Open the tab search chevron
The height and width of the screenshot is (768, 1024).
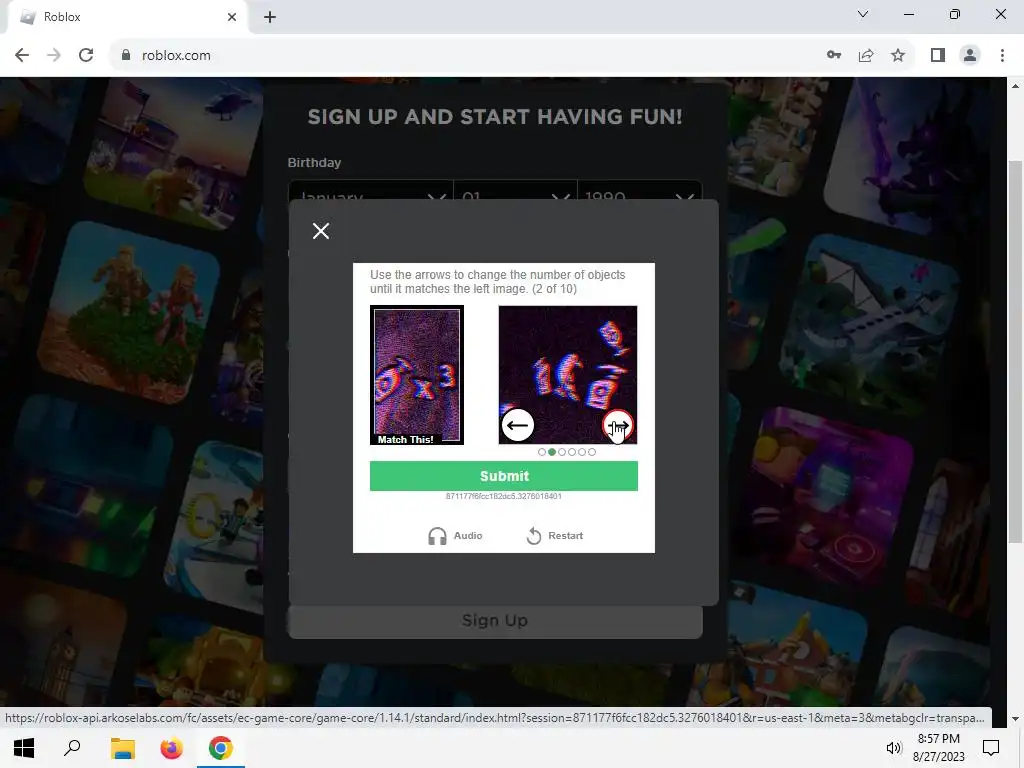pos(863,14)
